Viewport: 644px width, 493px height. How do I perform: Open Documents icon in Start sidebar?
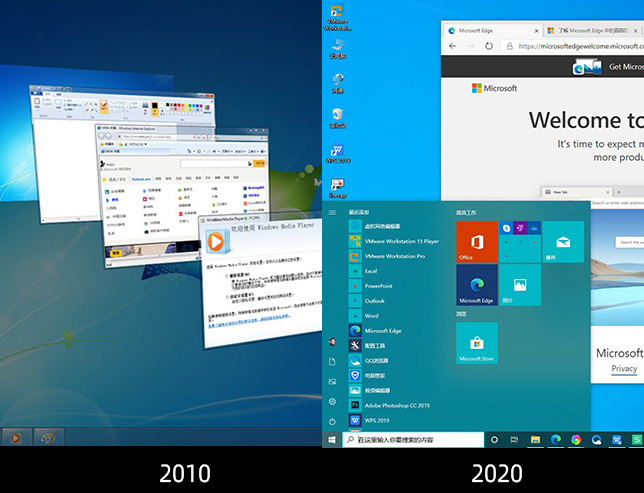(x=332, y=362)
